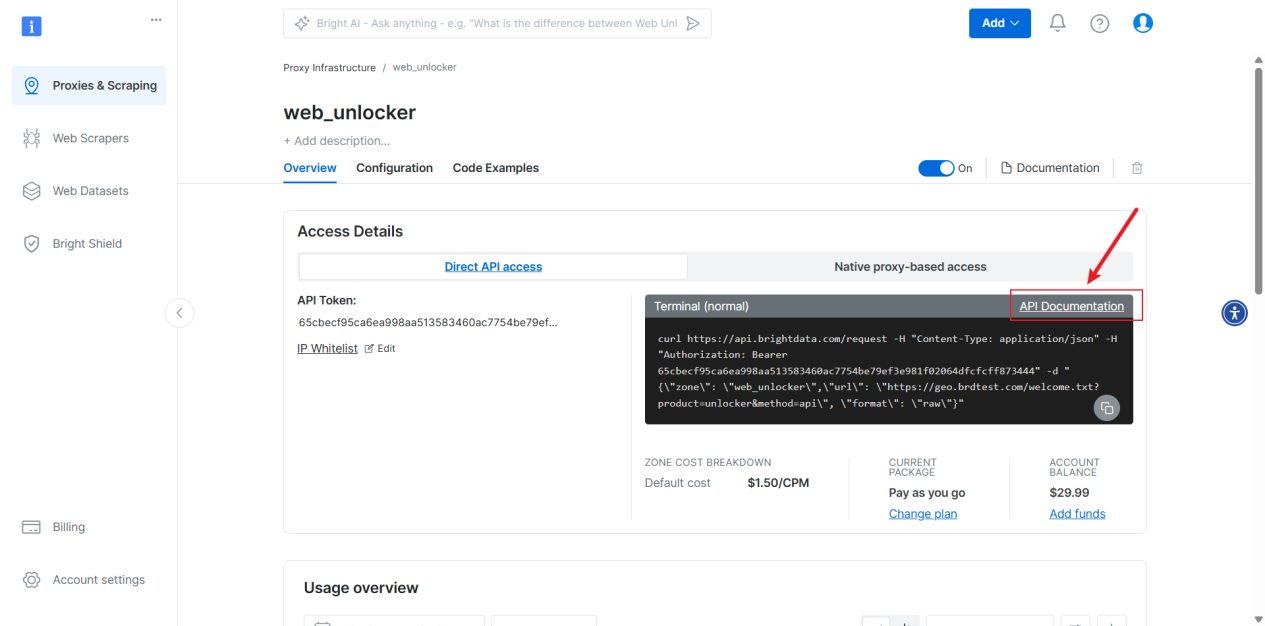
Task: Click the truncated API token value
Action: pos(428,323)
